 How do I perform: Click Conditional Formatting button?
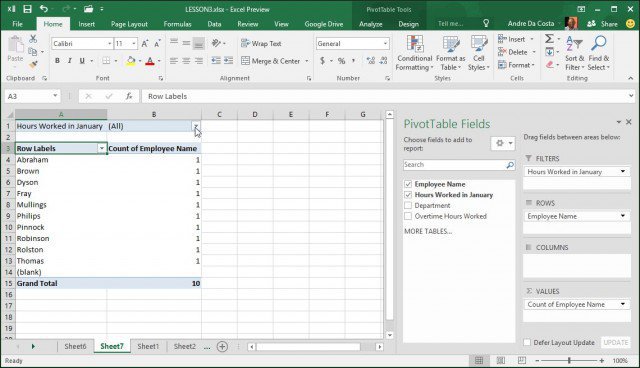[415, 53]
